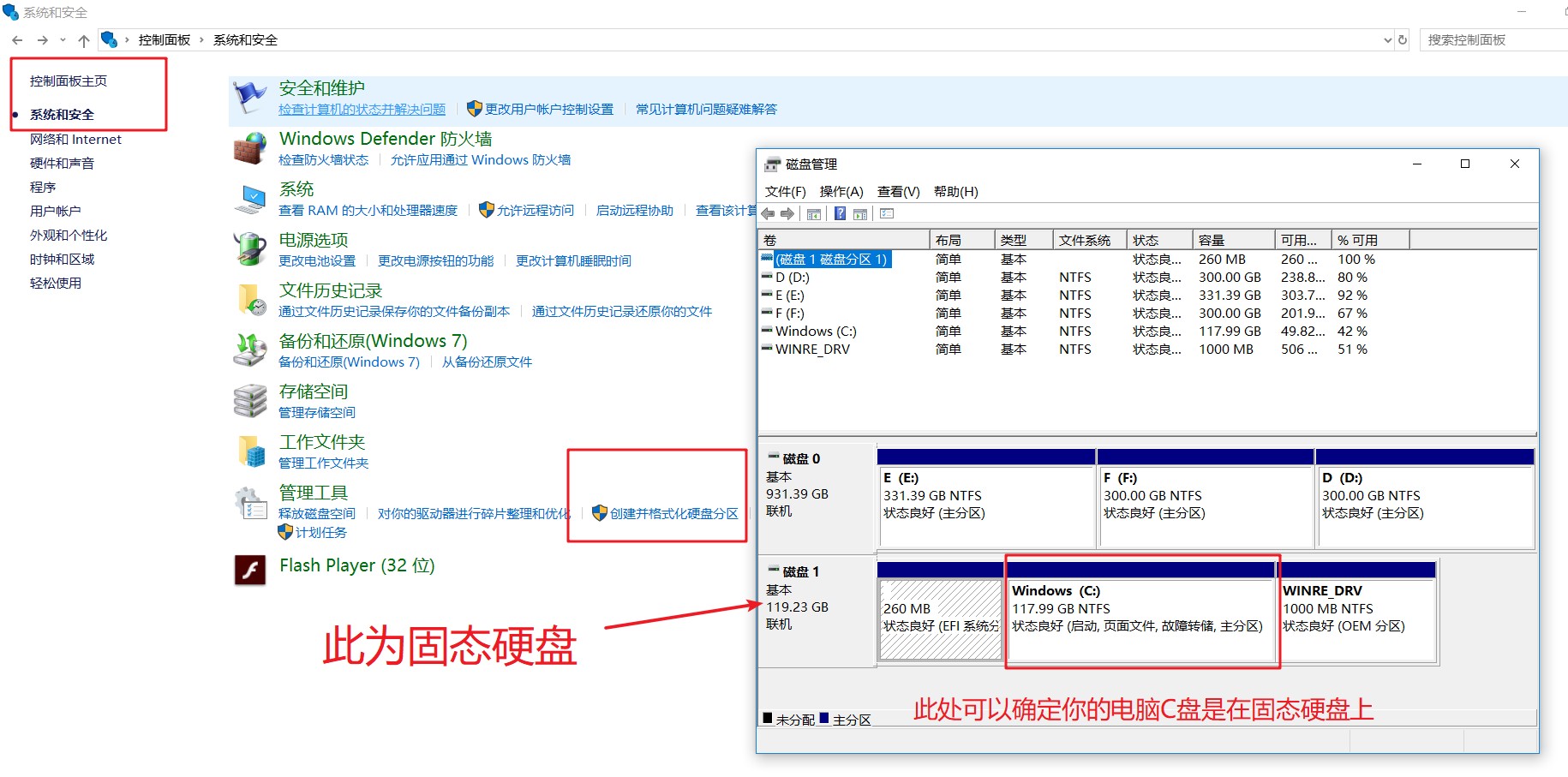Click the Back arrow in Control Panel navigation

[17, 40]
